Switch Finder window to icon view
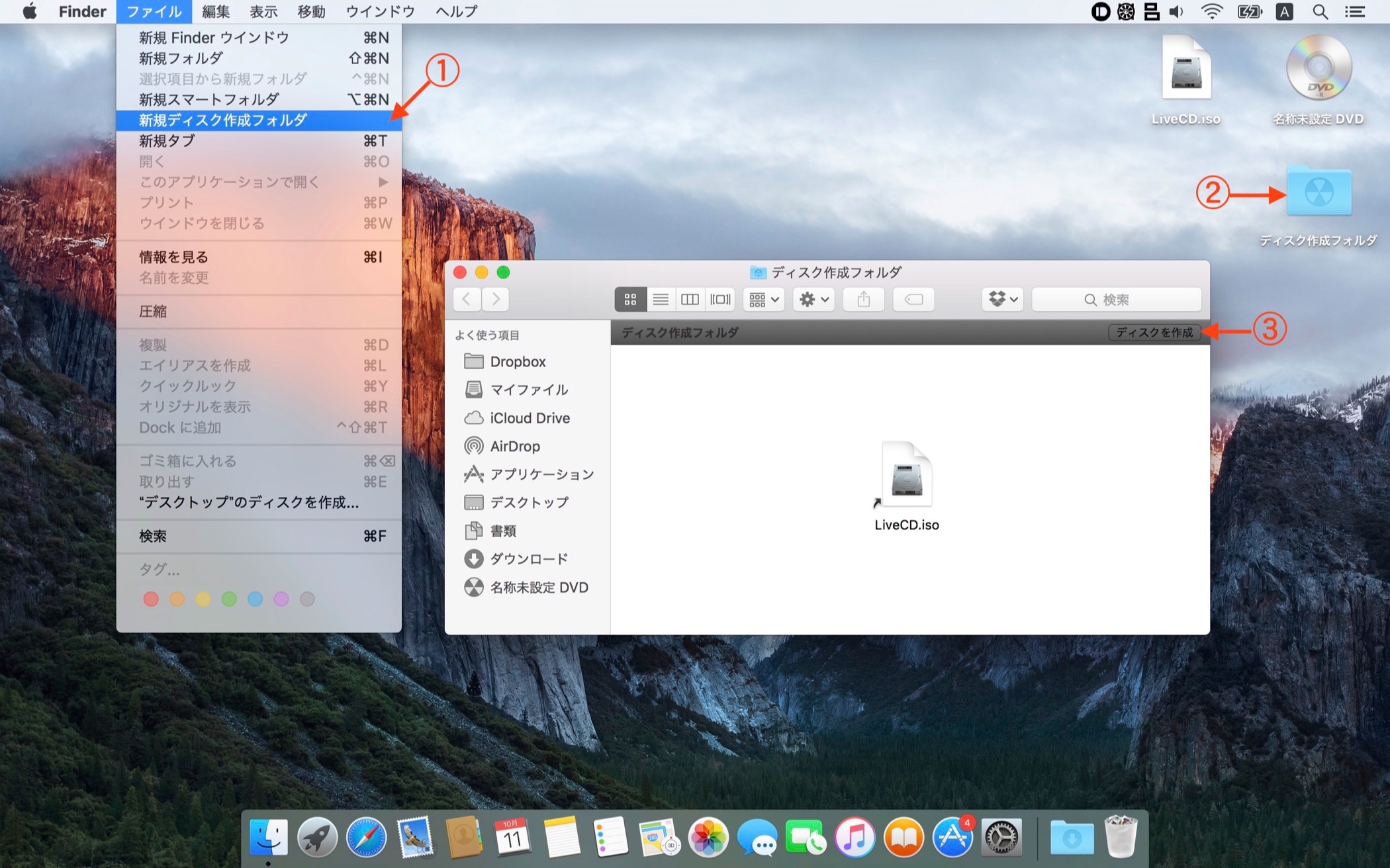The height and width of the screenshot is (868, 1390). 630,300
